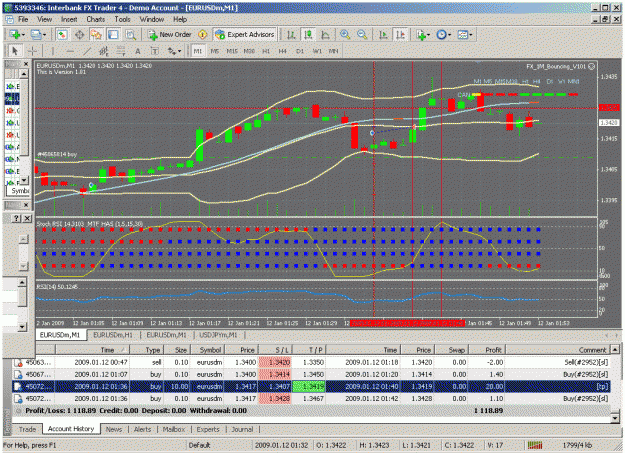Select the Text tool (A)
Viewport: 625px width, 453px height.
pos(138,51)
